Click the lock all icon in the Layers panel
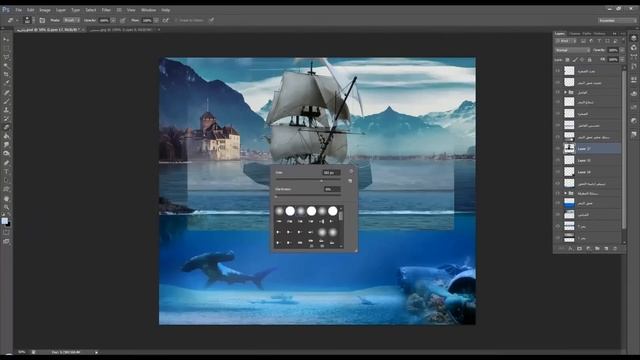The image size is (640, 360). point(589,60)
